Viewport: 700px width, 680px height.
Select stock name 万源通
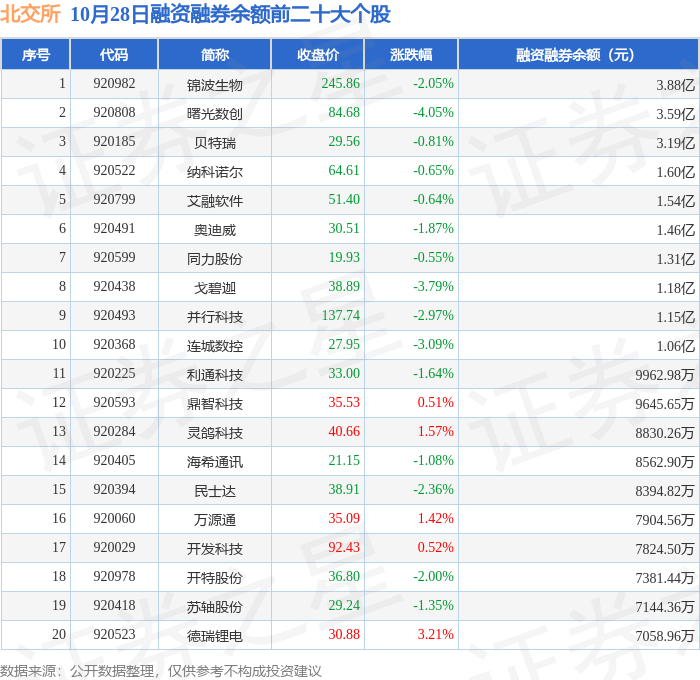(x=215, y=520)
